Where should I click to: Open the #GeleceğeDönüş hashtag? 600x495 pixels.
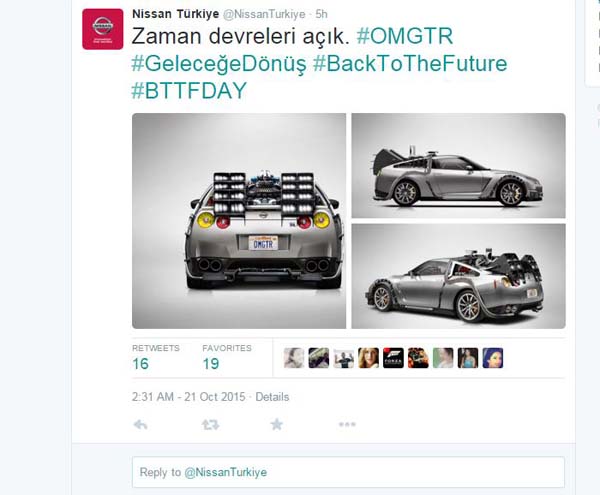[x=219, y=64]
